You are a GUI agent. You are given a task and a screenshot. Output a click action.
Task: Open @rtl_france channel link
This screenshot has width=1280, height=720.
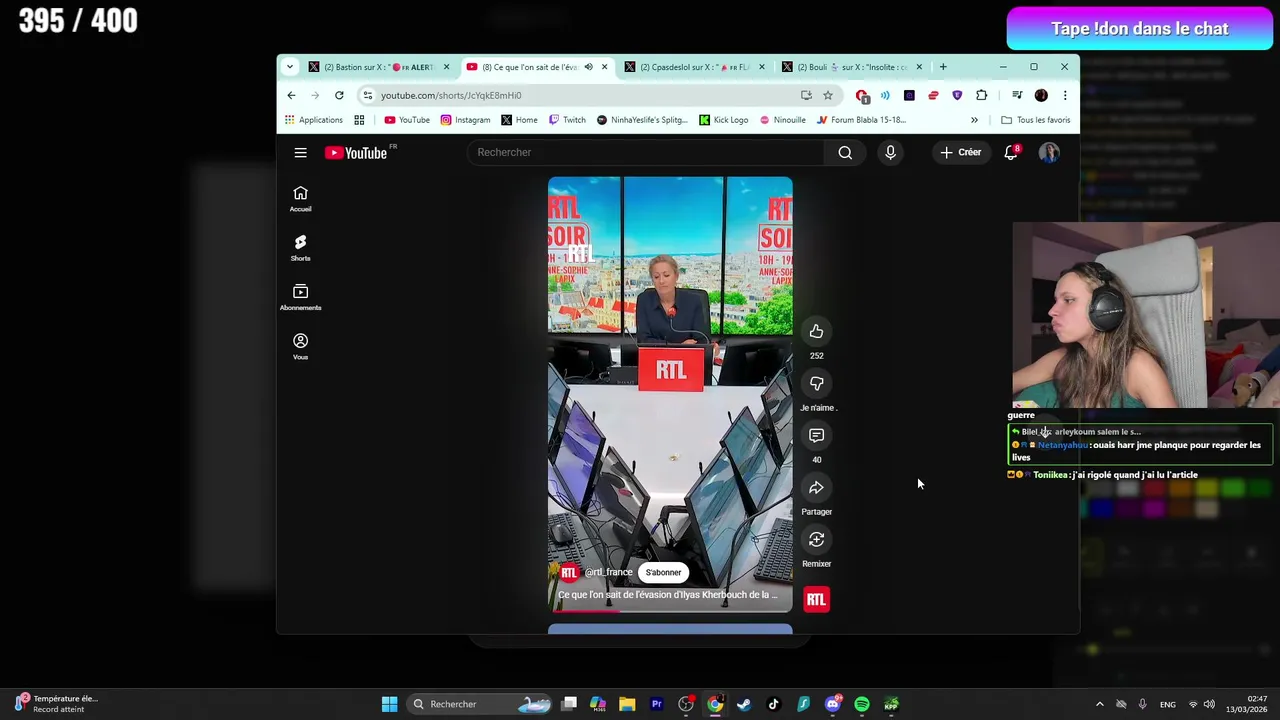coord(608,572)
